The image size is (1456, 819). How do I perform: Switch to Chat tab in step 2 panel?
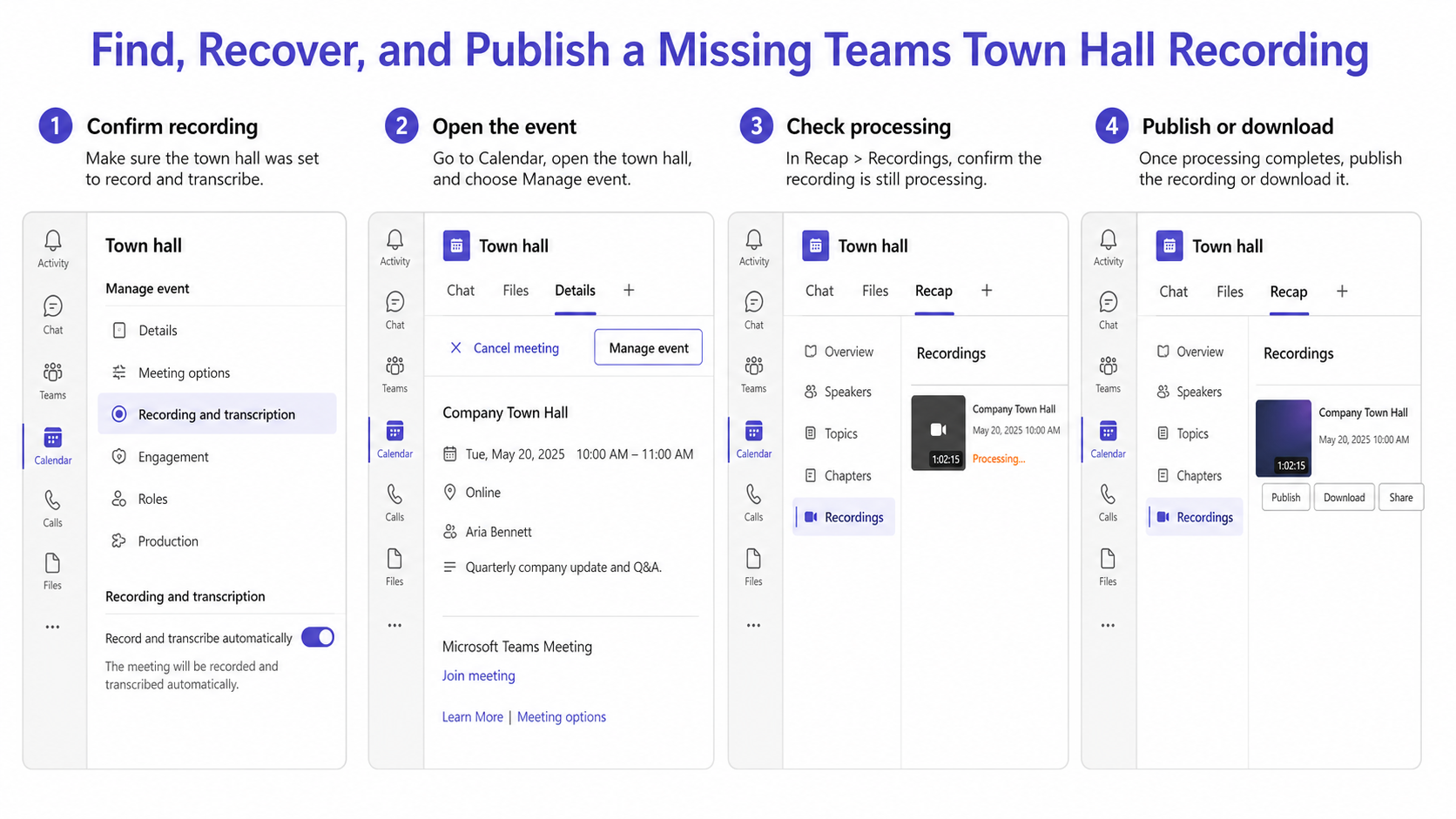coord(461,291)
